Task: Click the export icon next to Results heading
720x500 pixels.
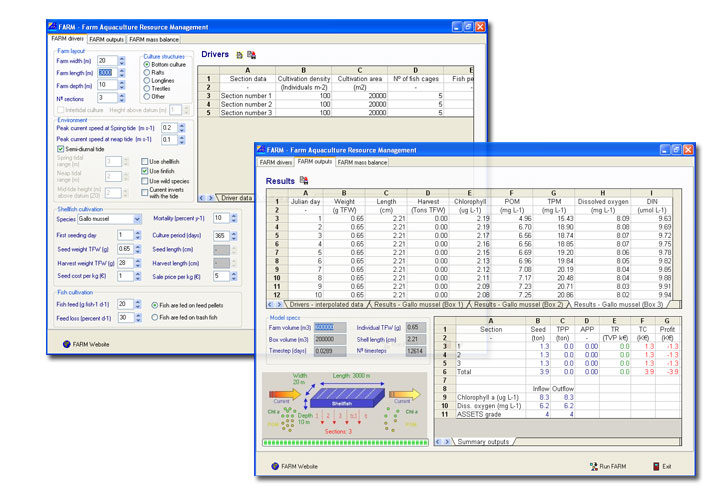Action: tap(304, 180)
